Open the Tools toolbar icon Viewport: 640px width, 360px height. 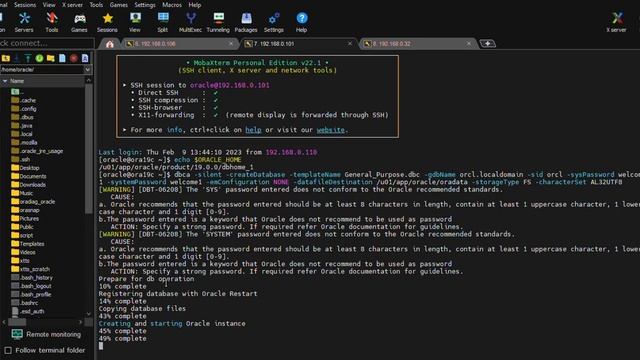pos(52,22)
